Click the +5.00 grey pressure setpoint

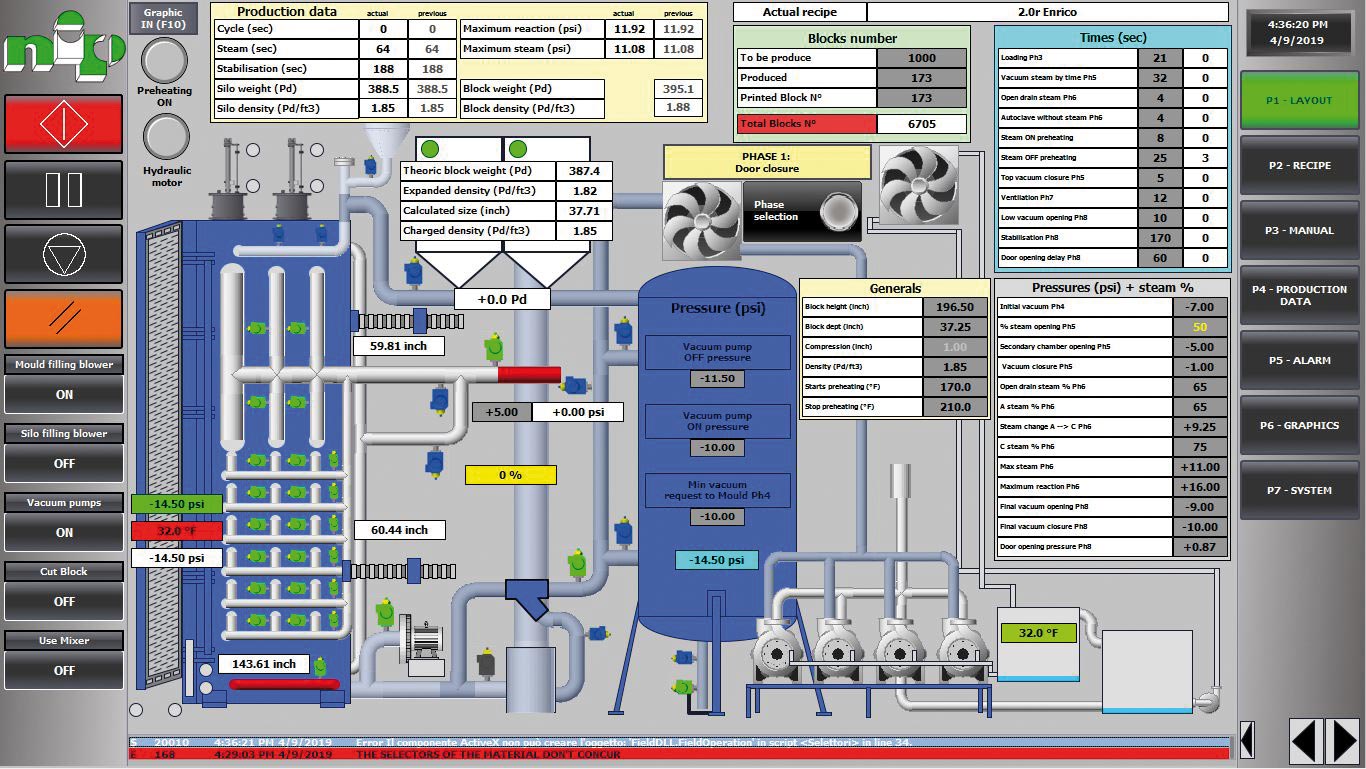point(502,412)
